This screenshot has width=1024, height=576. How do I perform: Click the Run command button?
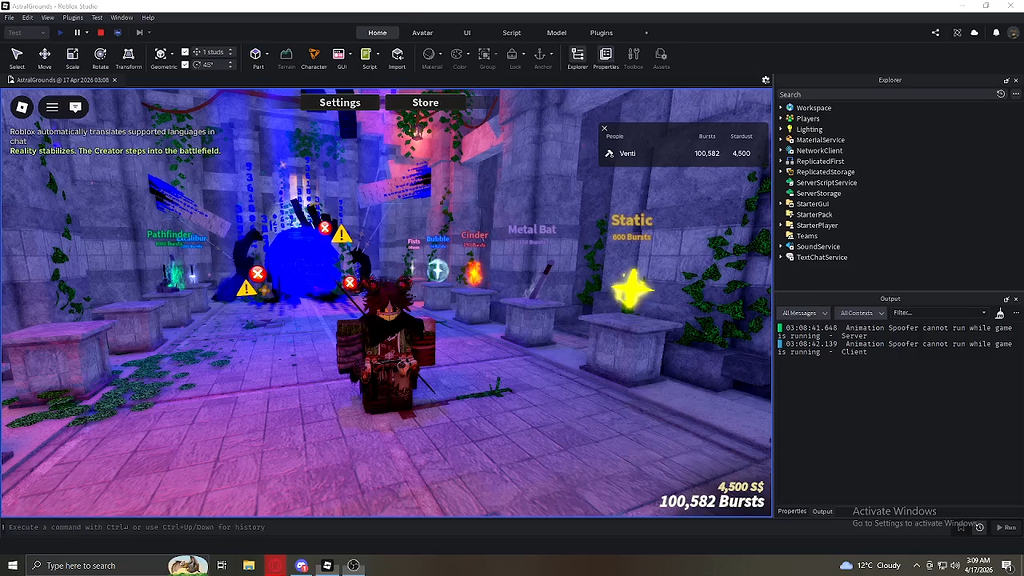point(1006,527)
